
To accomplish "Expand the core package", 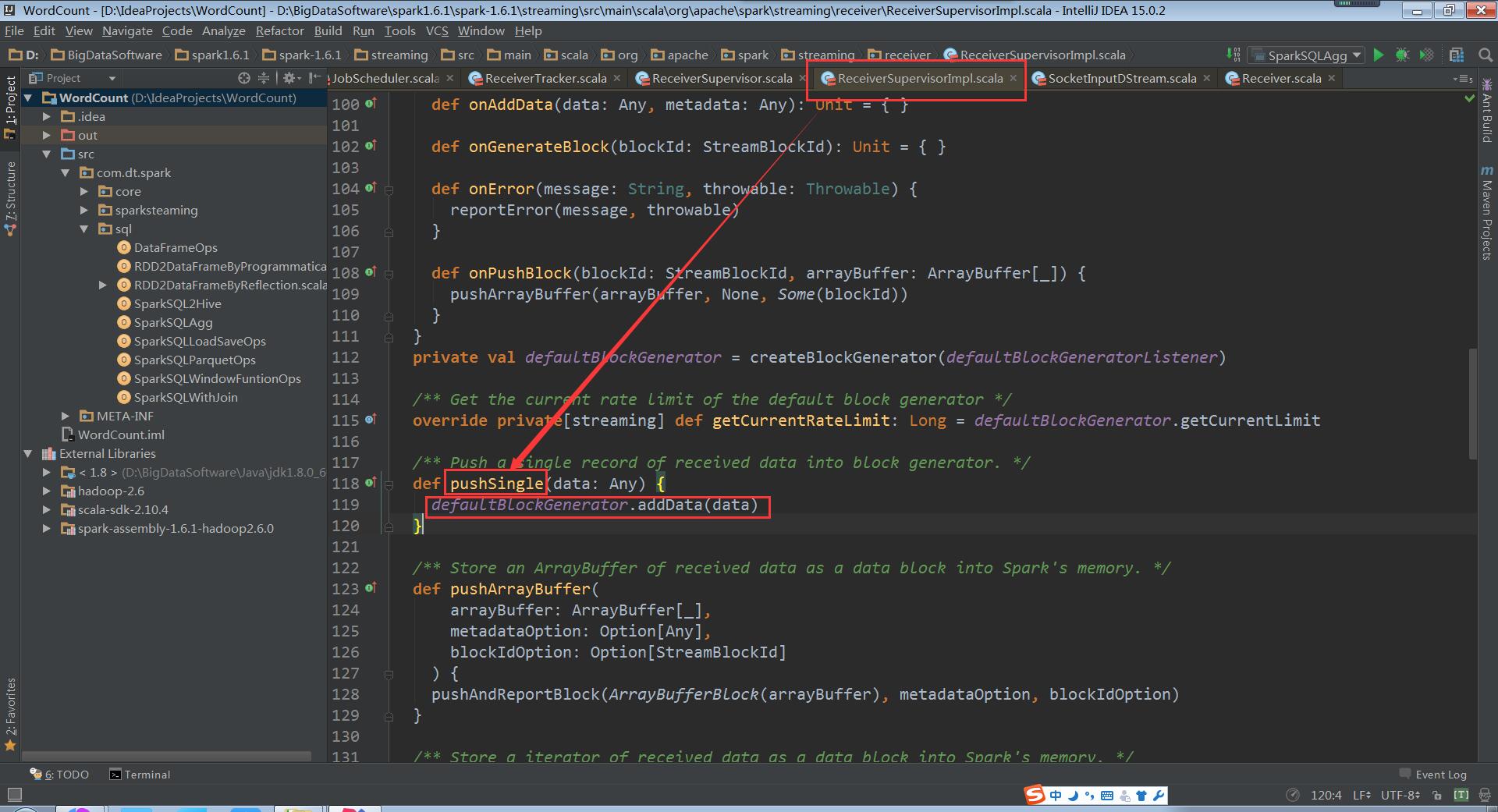I will coord(84,191).
